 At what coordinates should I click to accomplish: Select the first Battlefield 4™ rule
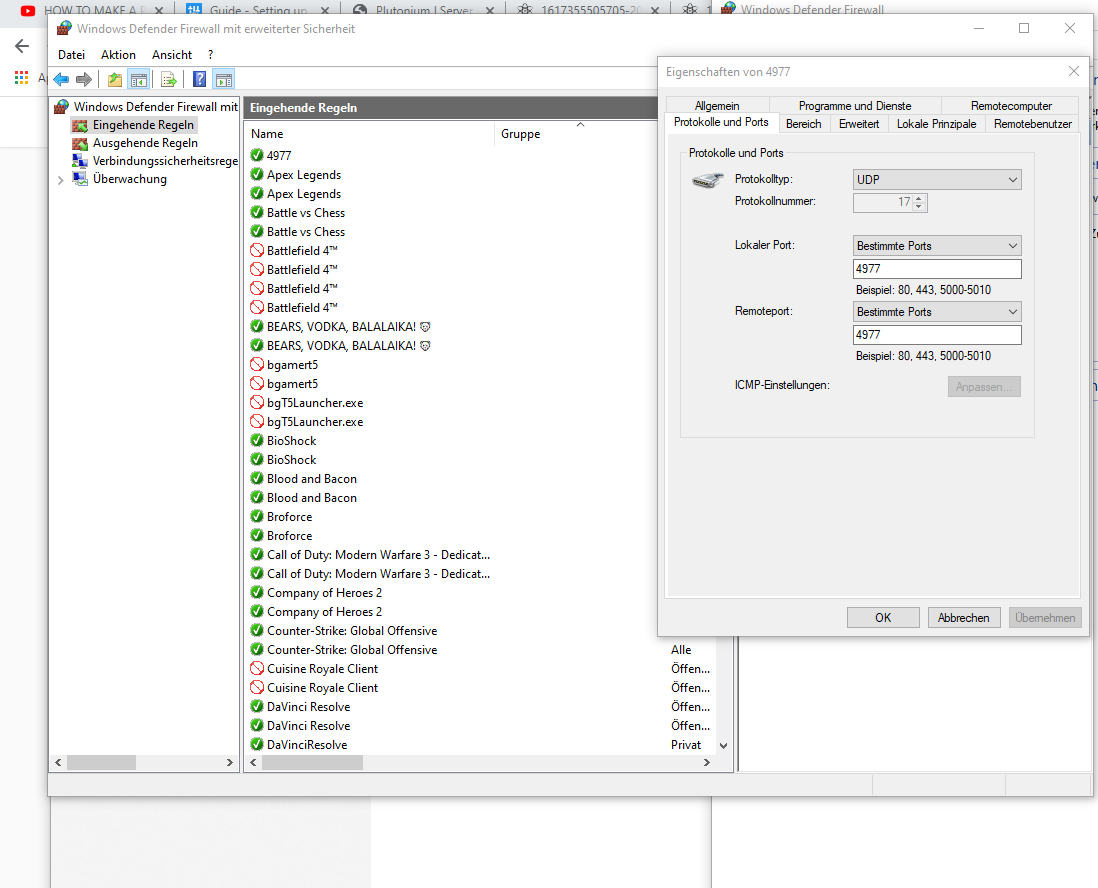click(302, 250)
